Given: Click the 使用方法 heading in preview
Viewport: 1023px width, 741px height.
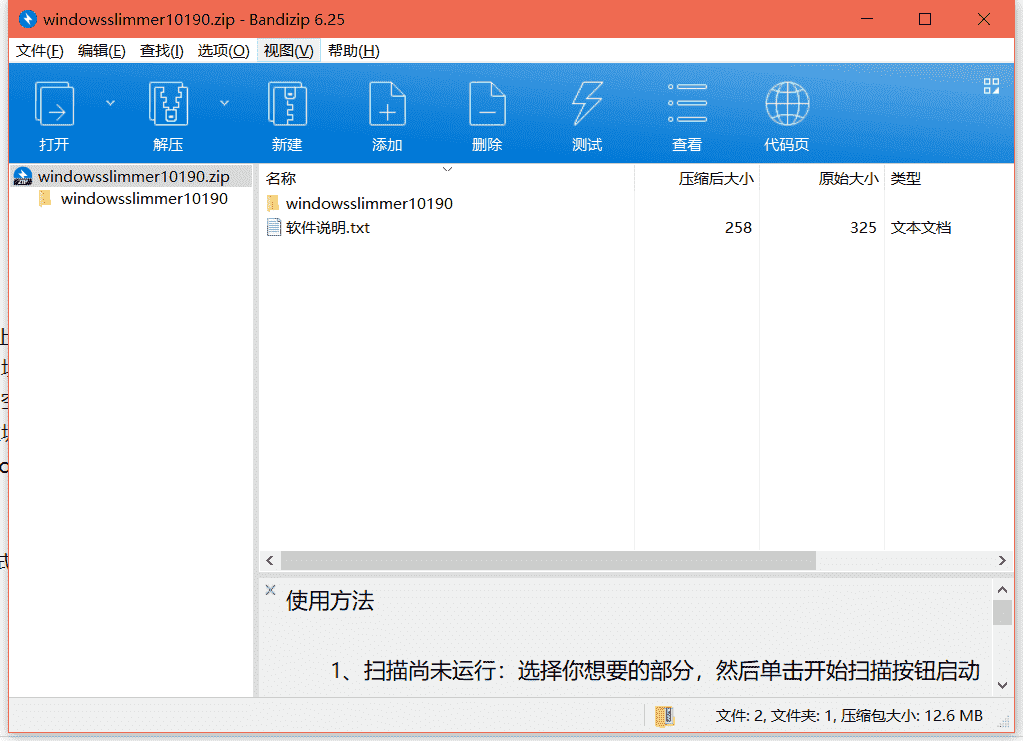Looking at the screenshot, I should click(329, 601).
